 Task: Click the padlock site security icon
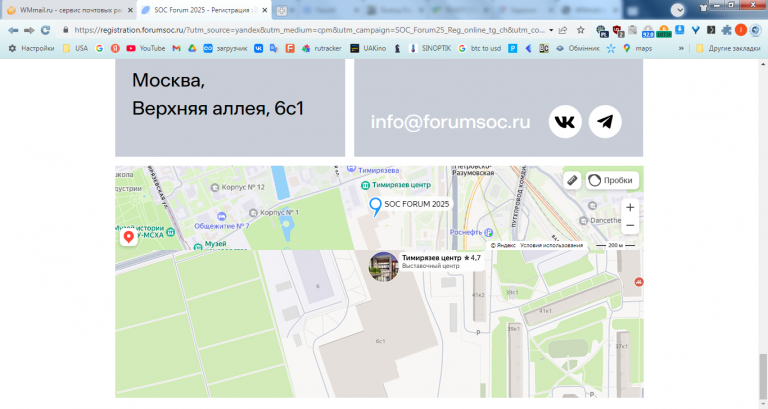point(66,30)
